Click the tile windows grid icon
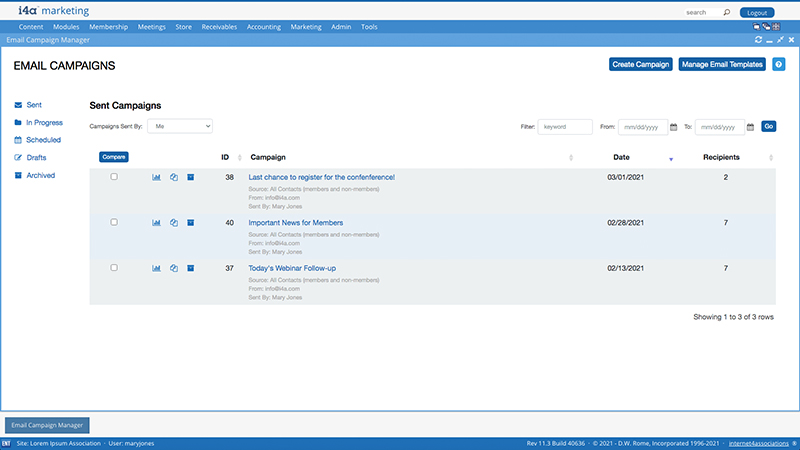The image size is (800, 450). pos(776,27)
